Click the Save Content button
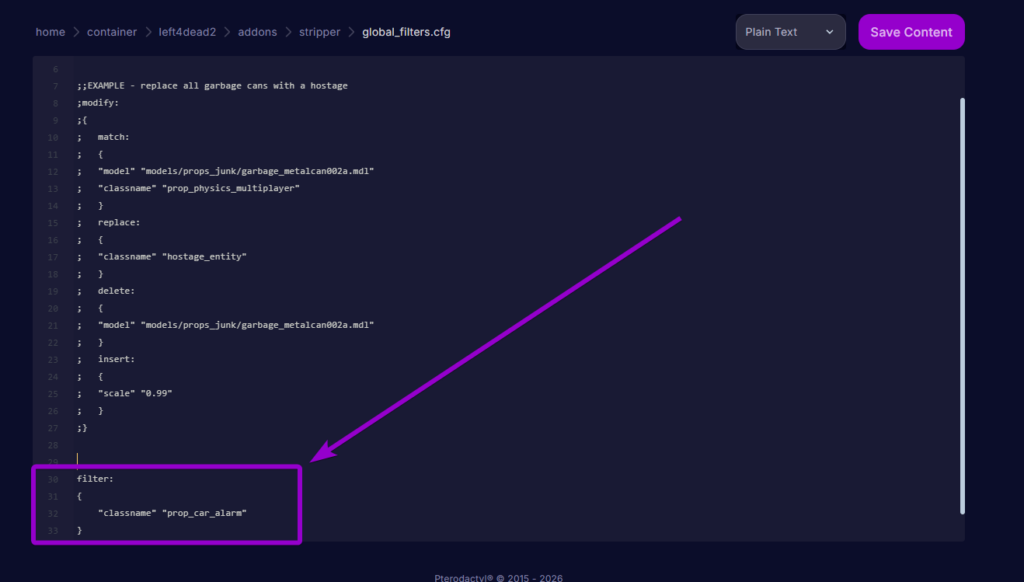This screenshot has width=1024, height=582. coord(910,31)
